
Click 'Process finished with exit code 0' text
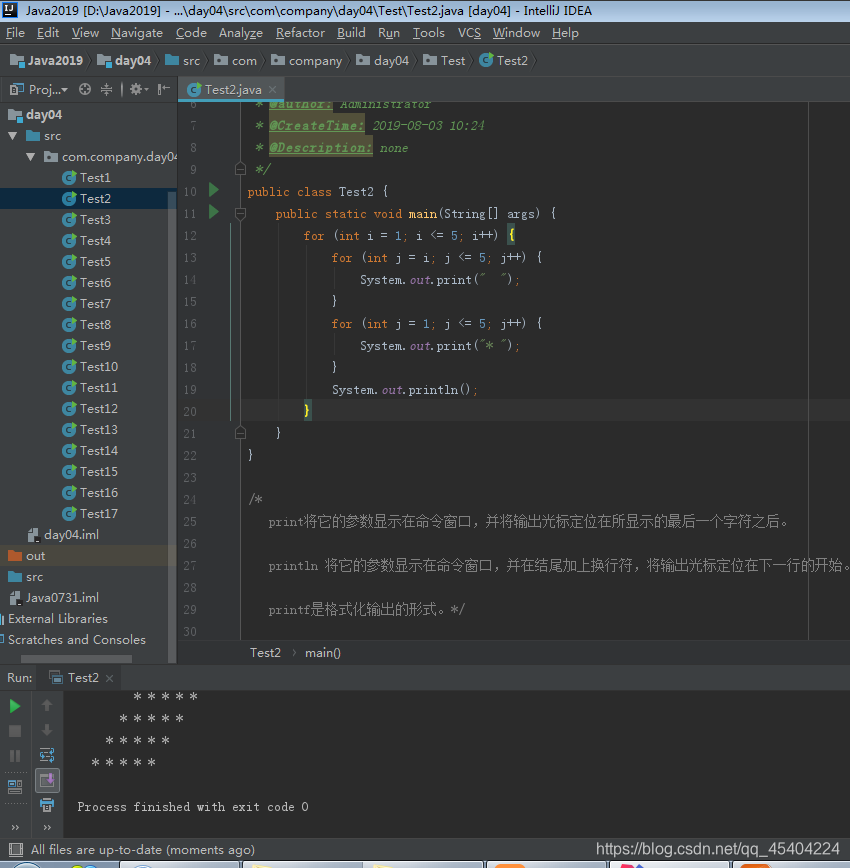(x=193, y=807)
